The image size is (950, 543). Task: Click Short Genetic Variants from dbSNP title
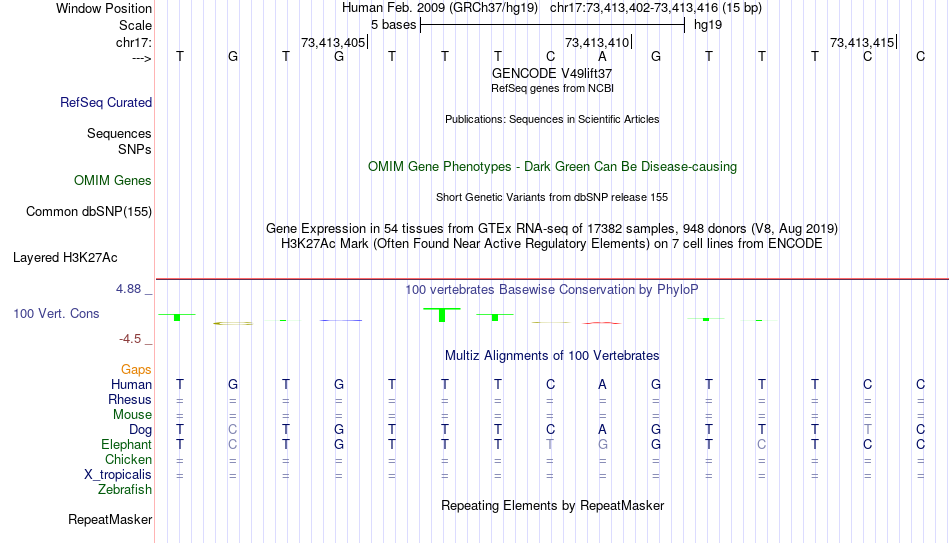point(551,198)
